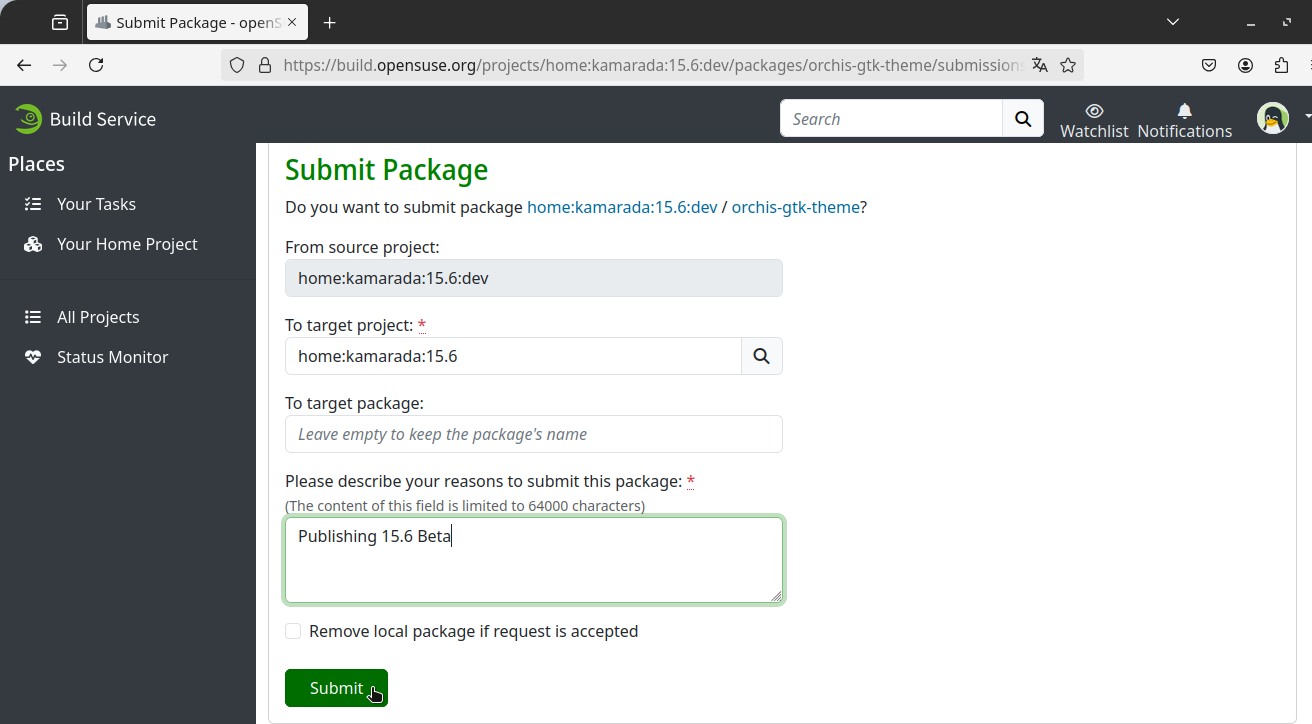Open the browser extensions icon

pos(1281,65)
